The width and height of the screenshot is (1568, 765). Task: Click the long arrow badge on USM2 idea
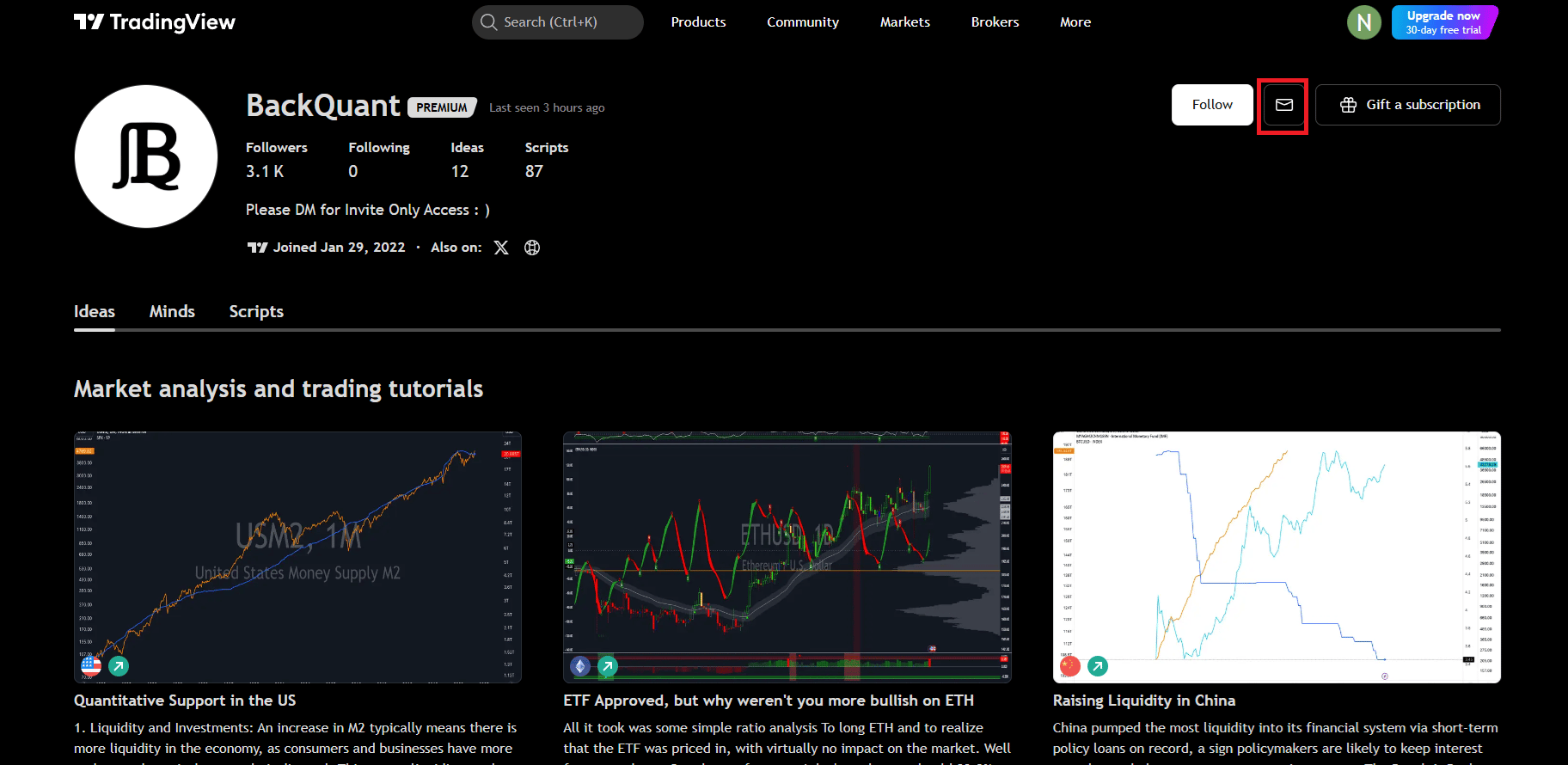point(119,665)
